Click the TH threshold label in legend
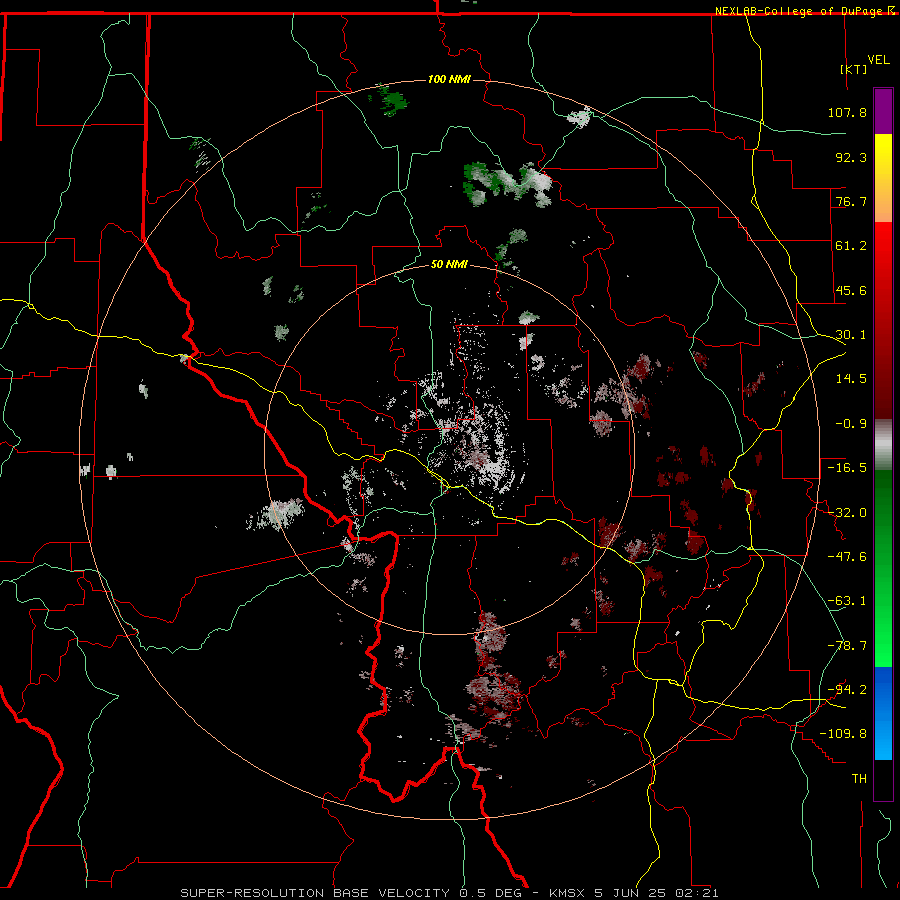Image resolution: width=900 pixels, height=900 pixels. pos(859,778)
